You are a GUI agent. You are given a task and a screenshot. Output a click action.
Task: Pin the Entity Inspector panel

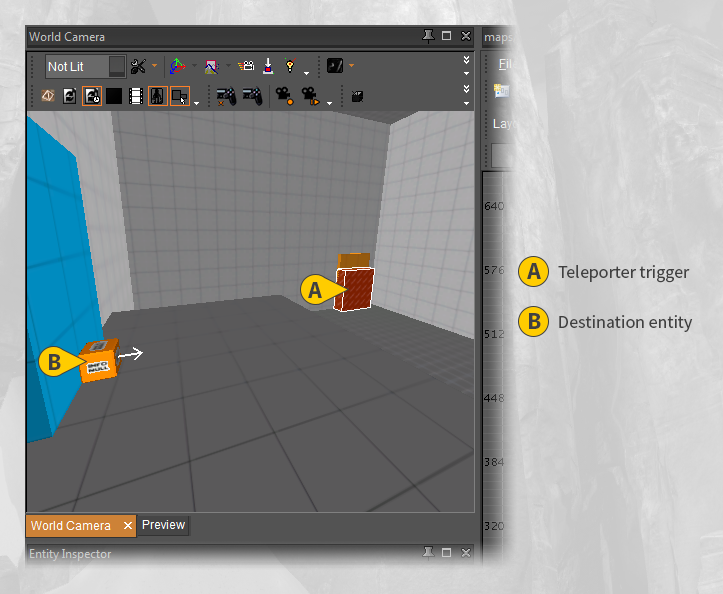[x=428, y=552]
